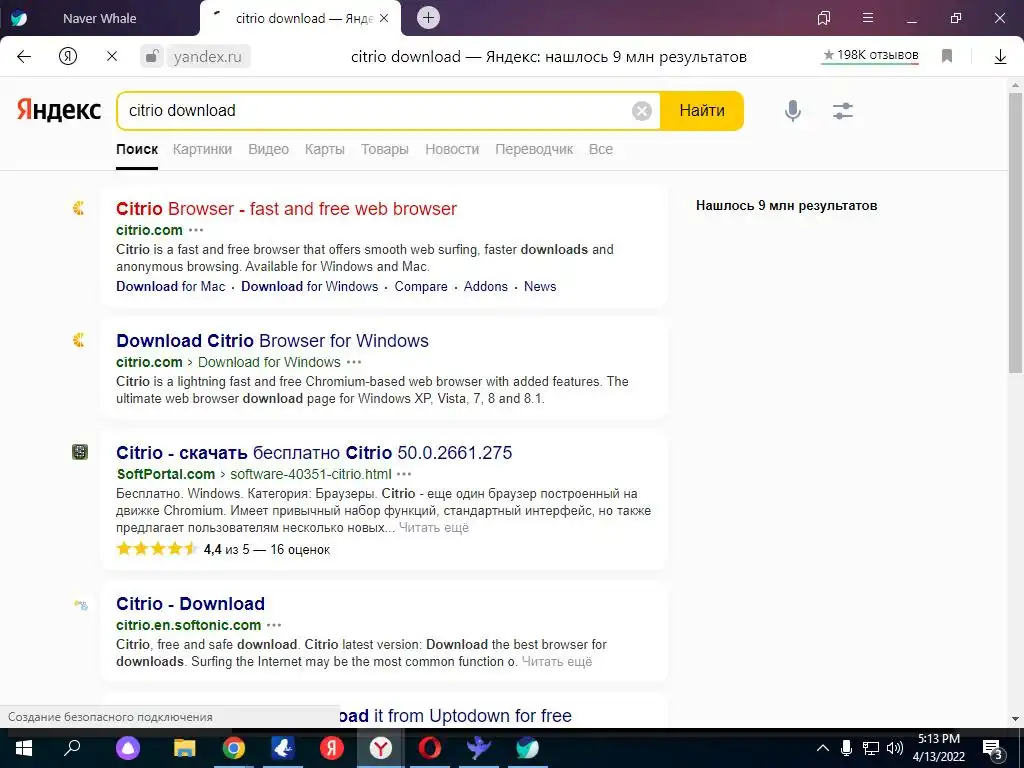Image resolution: width=1024 pixels, height=768 pixels.
Task: Show hidden system tray icons chevron
Action: click(823, 748)
